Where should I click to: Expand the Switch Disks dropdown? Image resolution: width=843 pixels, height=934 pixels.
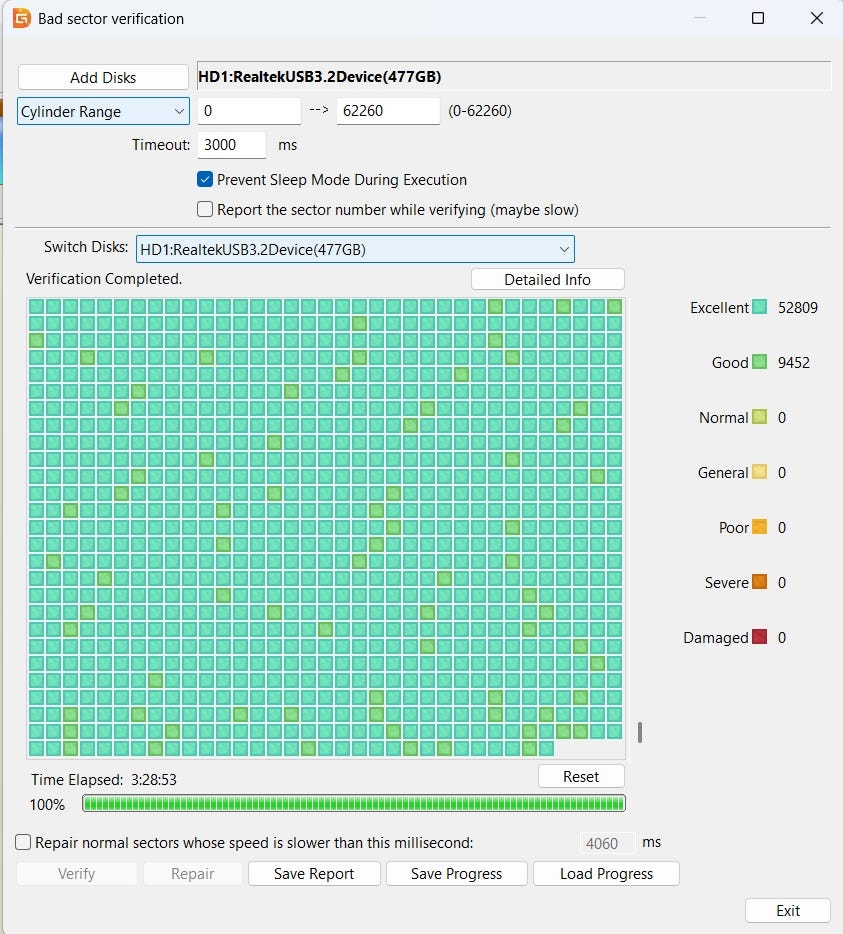(x=355, y=249)
